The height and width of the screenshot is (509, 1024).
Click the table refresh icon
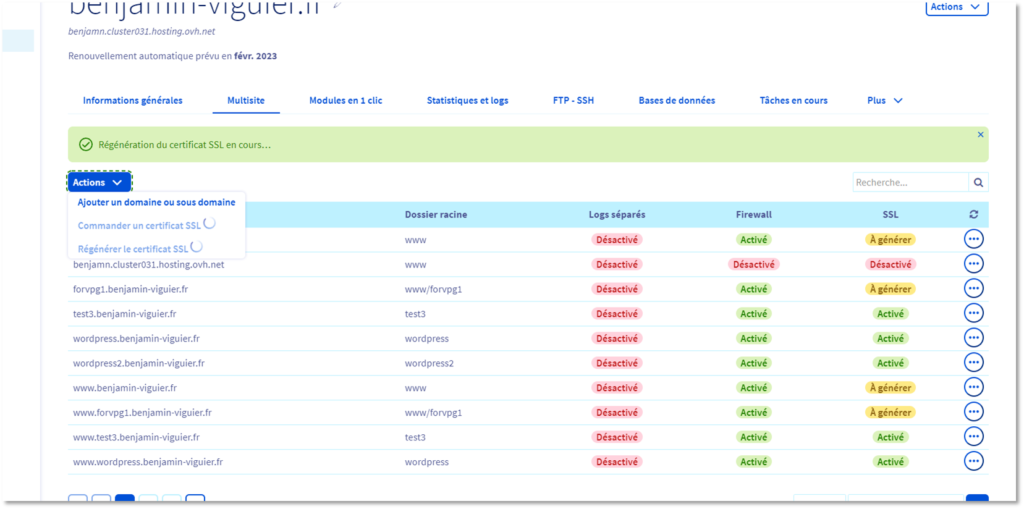(x=974, y=214)
